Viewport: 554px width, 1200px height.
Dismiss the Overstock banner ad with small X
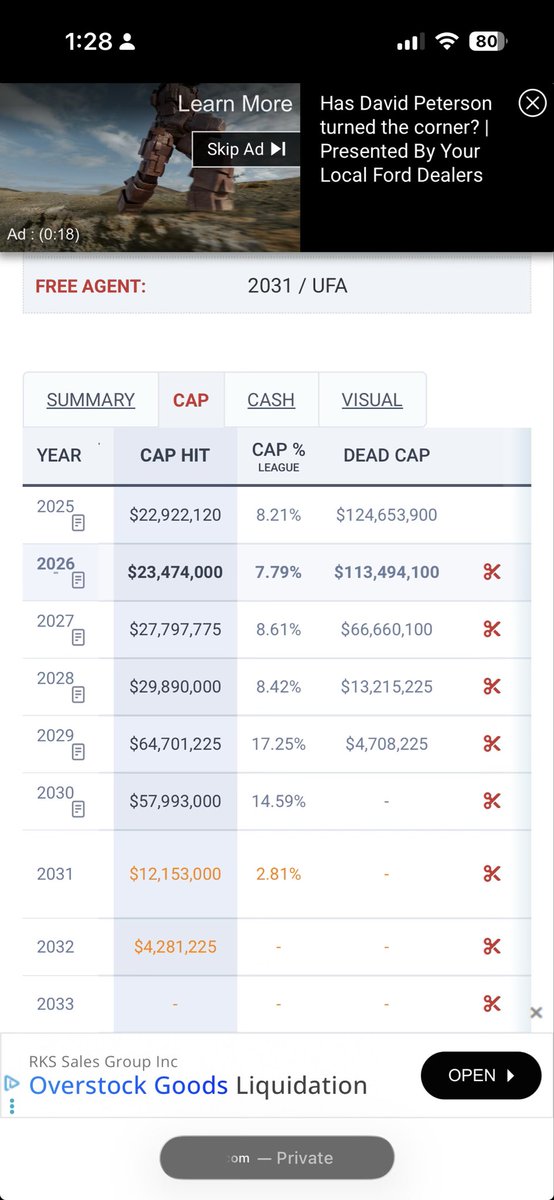click(536, 1013)
